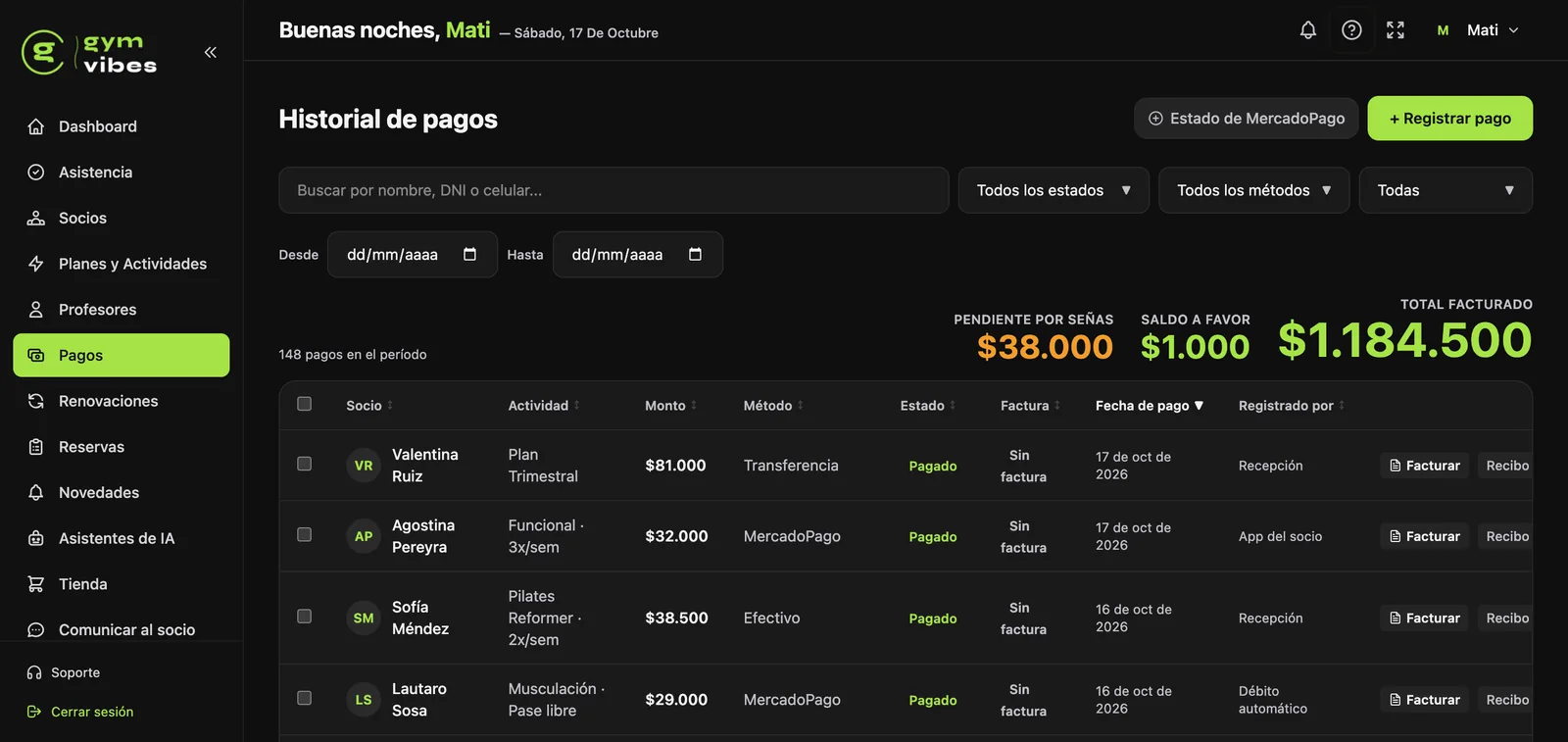Open Comunicar al socio sidebar item

click(x=122, y=629)
